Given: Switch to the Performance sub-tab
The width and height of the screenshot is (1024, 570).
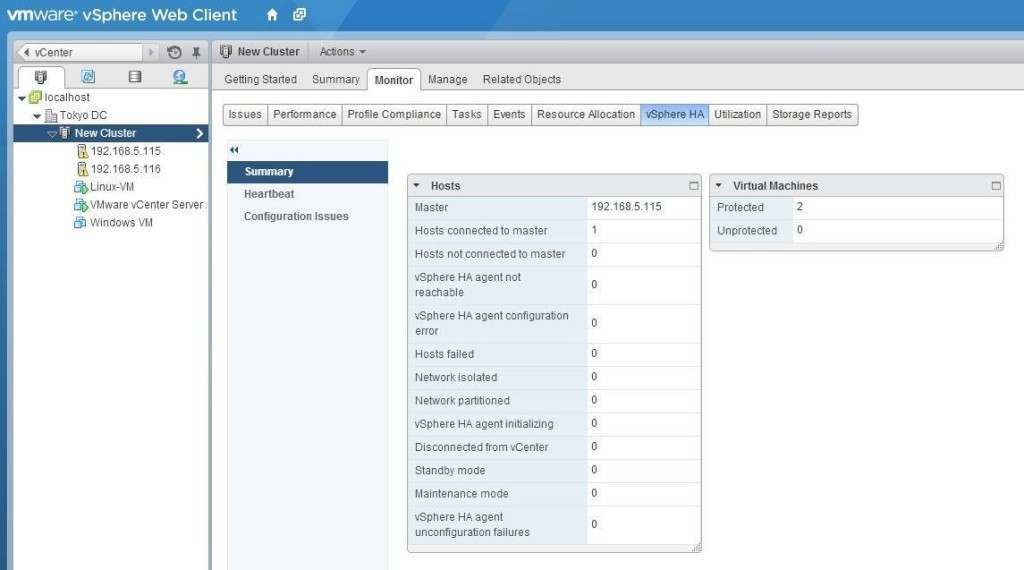Looking at the screenshot, I should 304,114.
